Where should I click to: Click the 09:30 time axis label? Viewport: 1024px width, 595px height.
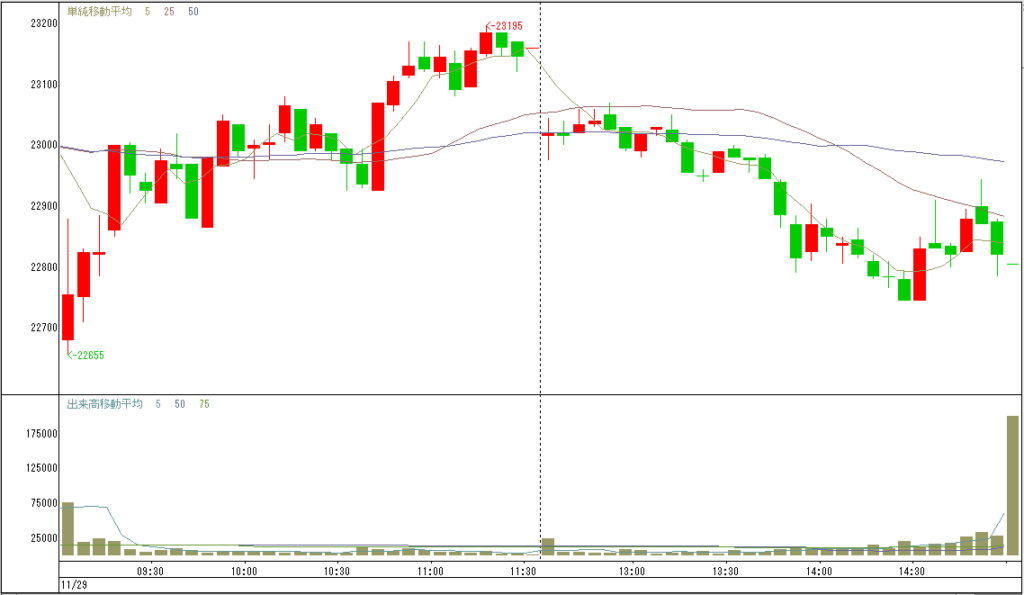tap(150, 571)
